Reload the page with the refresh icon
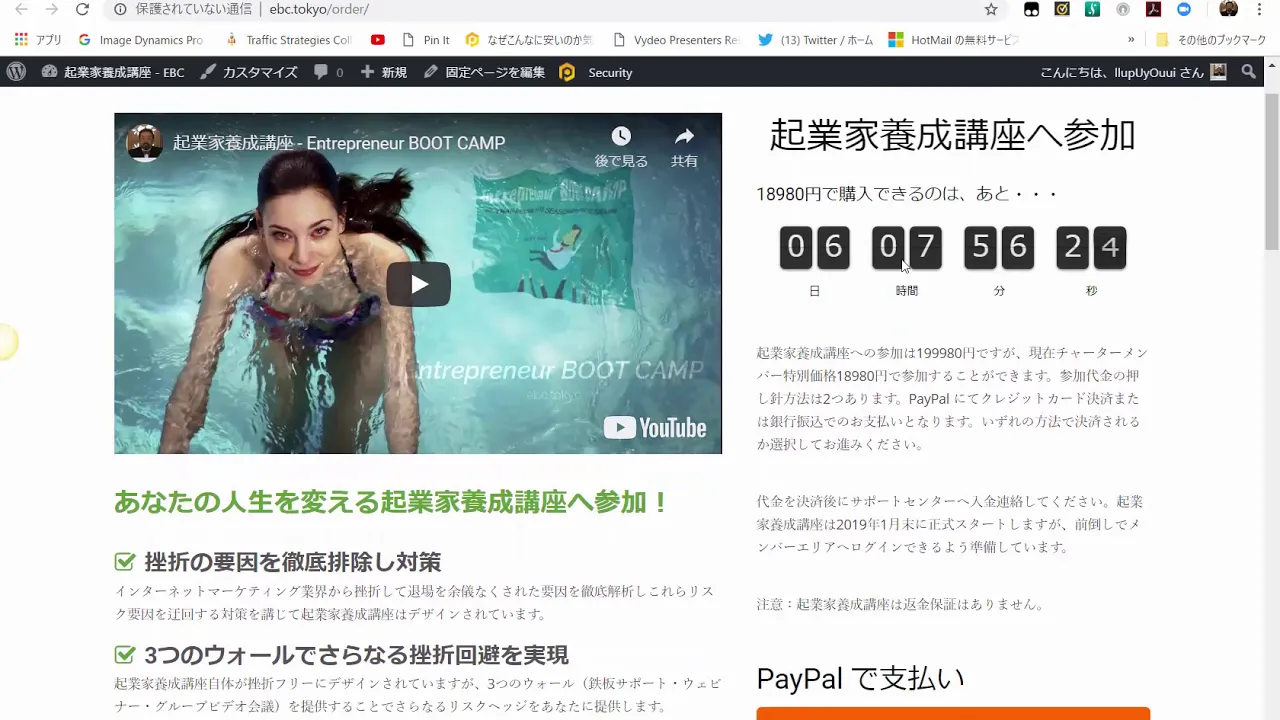Image resolution: width=1280 pixels, height=720 pixels. [83, 10]
